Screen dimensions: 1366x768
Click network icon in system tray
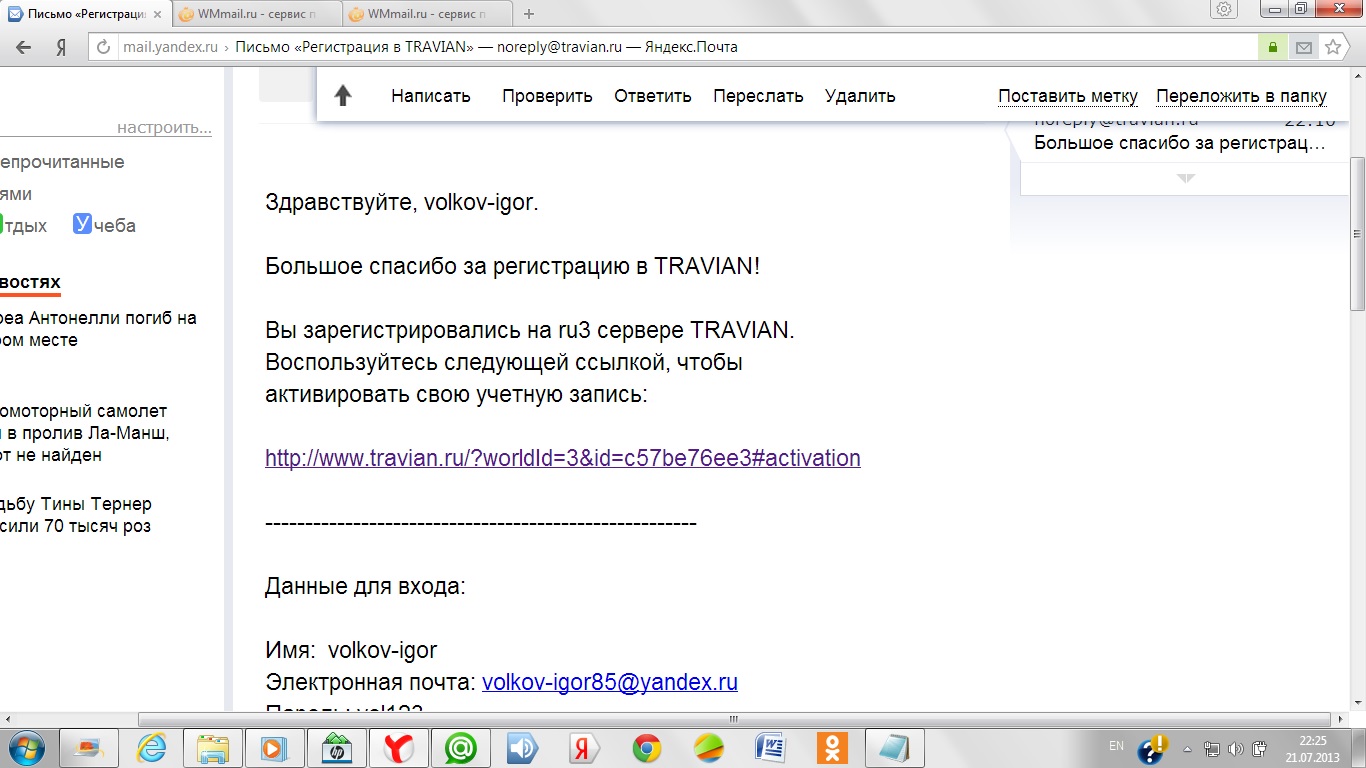coord(1212,748)
